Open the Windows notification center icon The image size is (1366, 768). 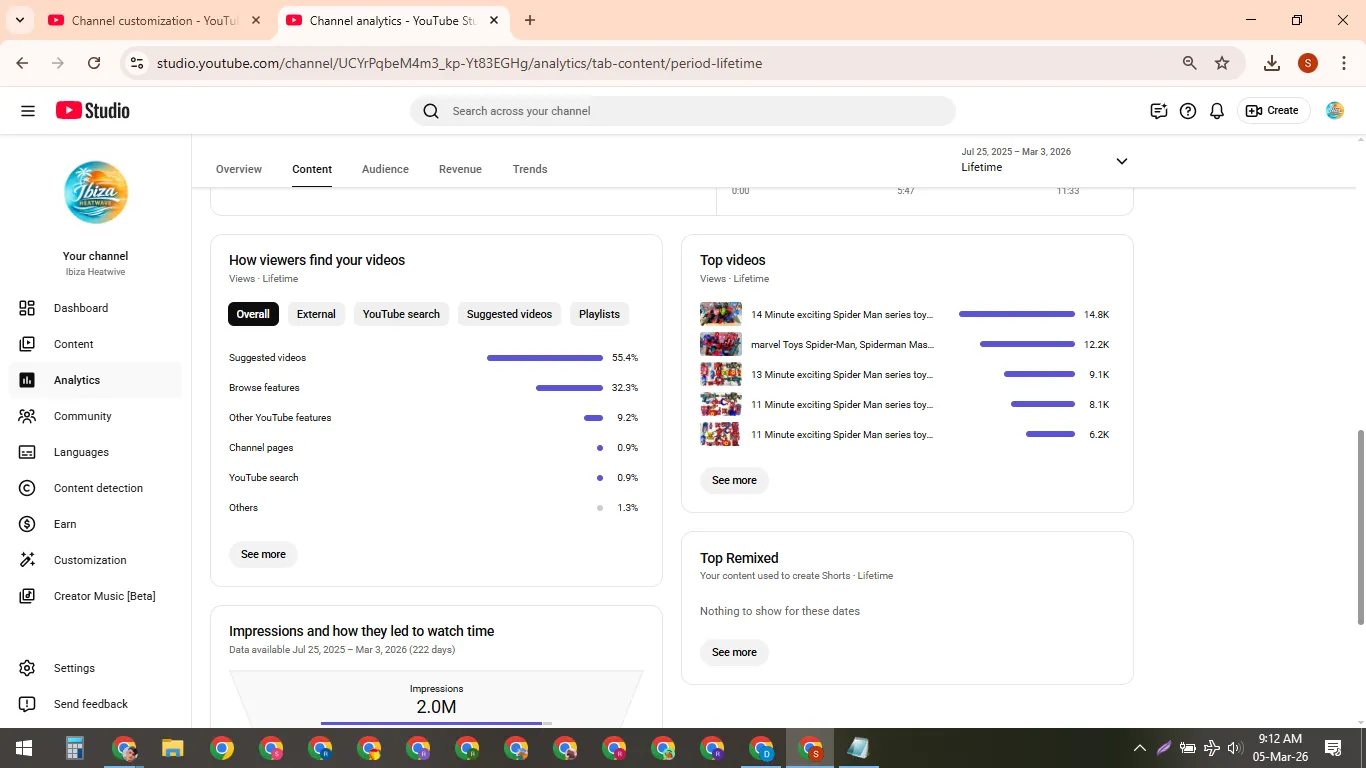tap(1333, 748)
